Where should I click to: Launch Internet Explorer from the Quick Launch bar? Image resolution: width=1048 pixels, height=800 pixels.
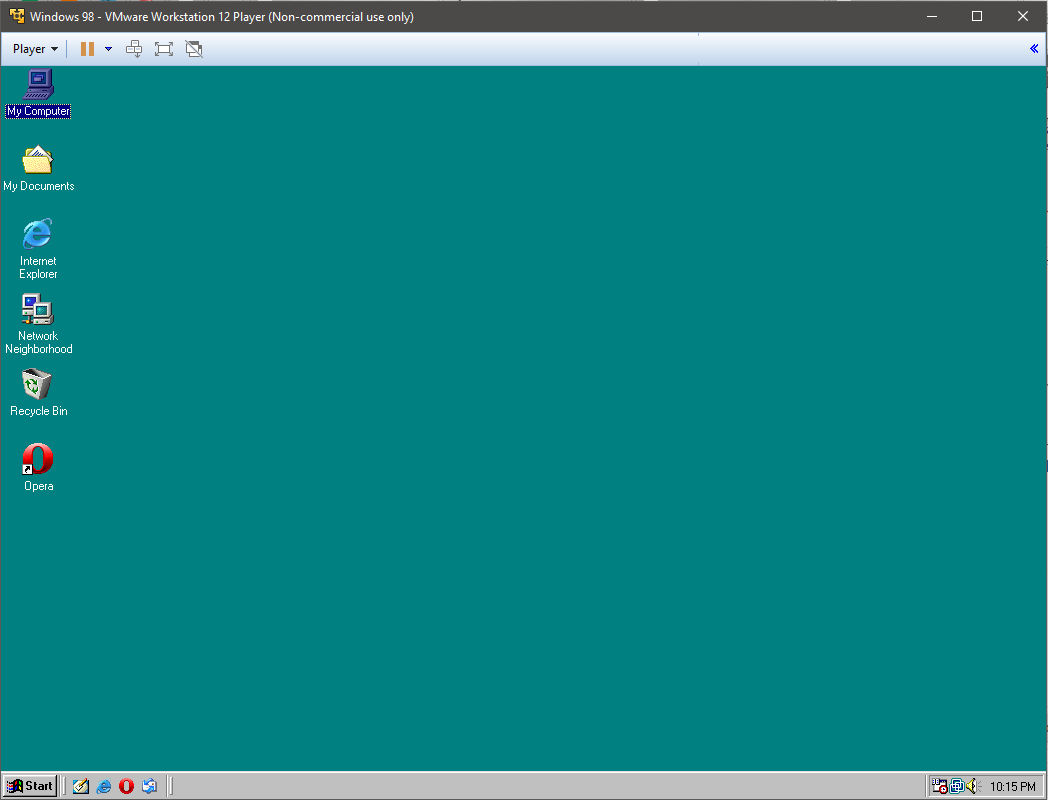(104, 786)
